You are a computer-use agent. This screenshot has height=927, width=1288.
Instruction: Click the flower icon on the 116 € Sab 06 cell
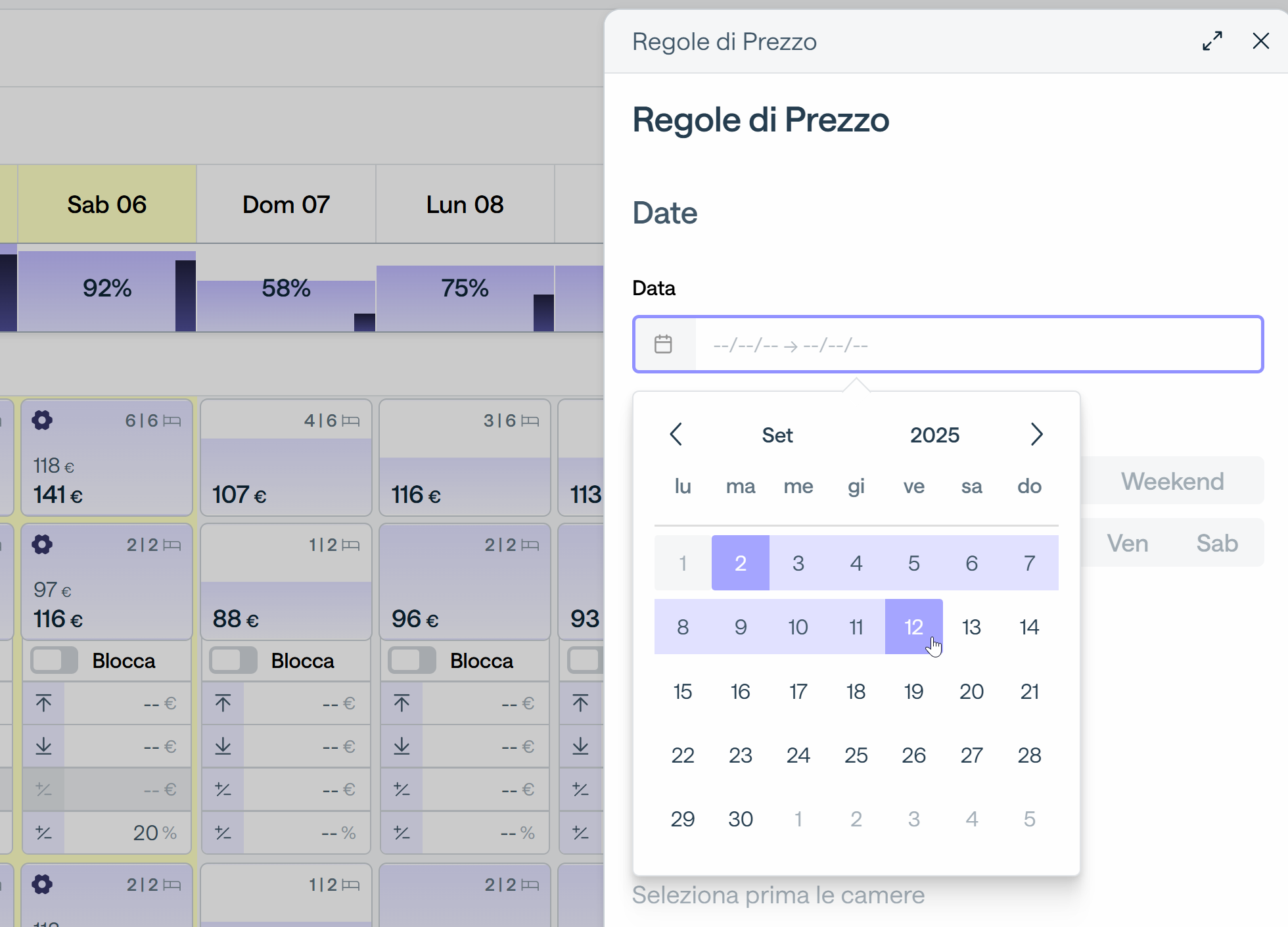pos(42,544)
